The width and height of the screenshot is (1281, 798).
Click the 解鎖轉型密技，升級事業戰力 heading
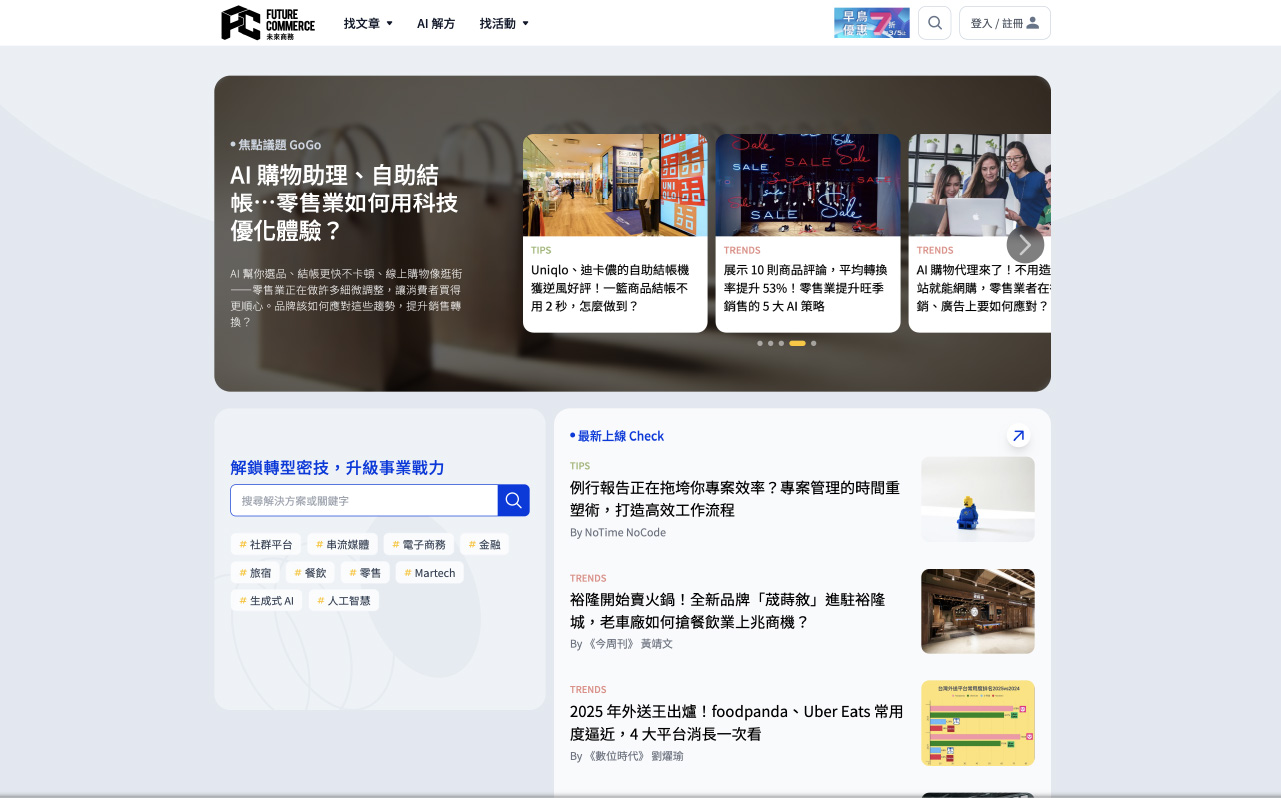tap(337, 467)
